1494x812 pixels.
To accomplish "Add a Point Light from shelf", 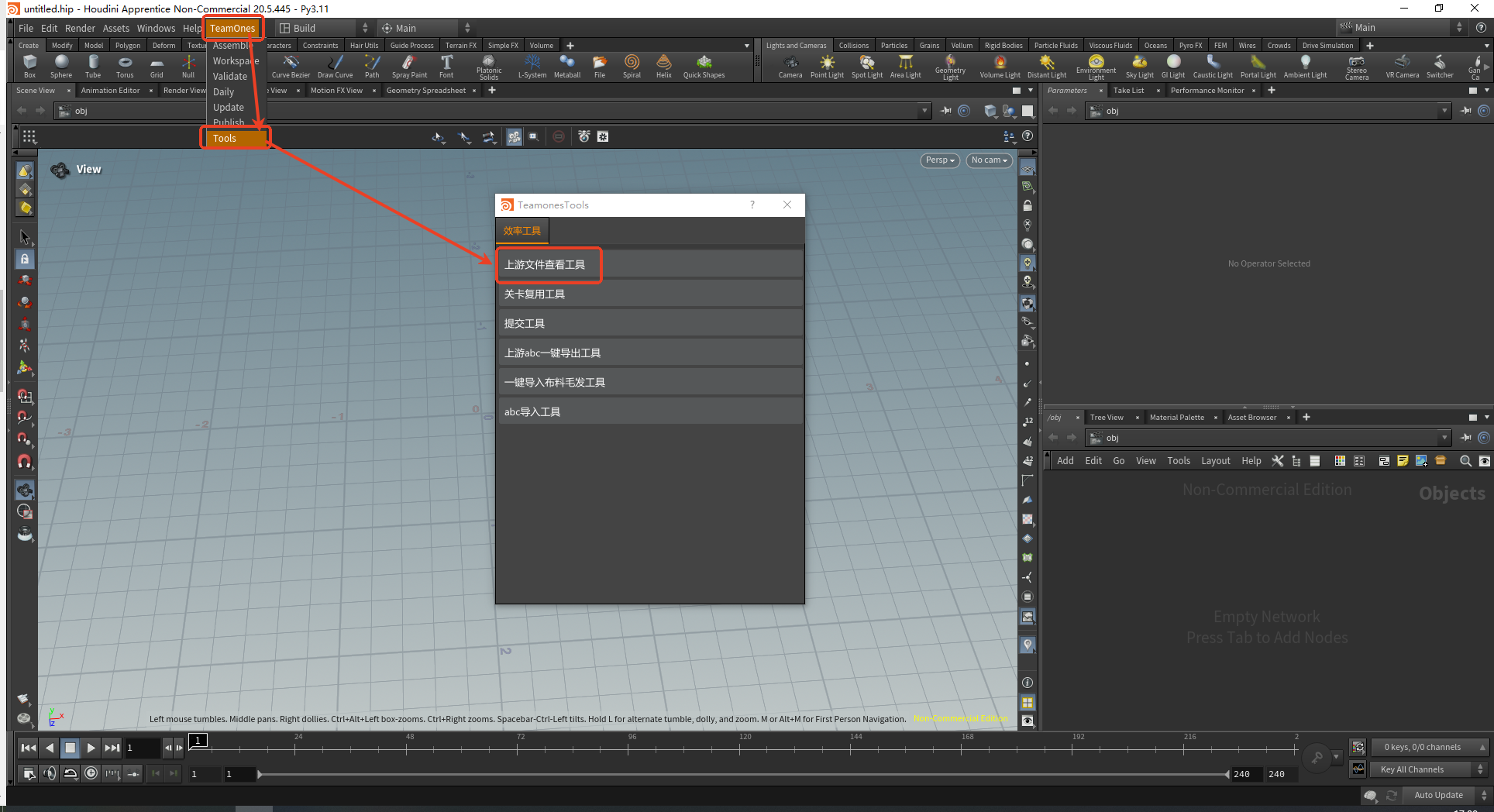I will click(x=827, y=65).
